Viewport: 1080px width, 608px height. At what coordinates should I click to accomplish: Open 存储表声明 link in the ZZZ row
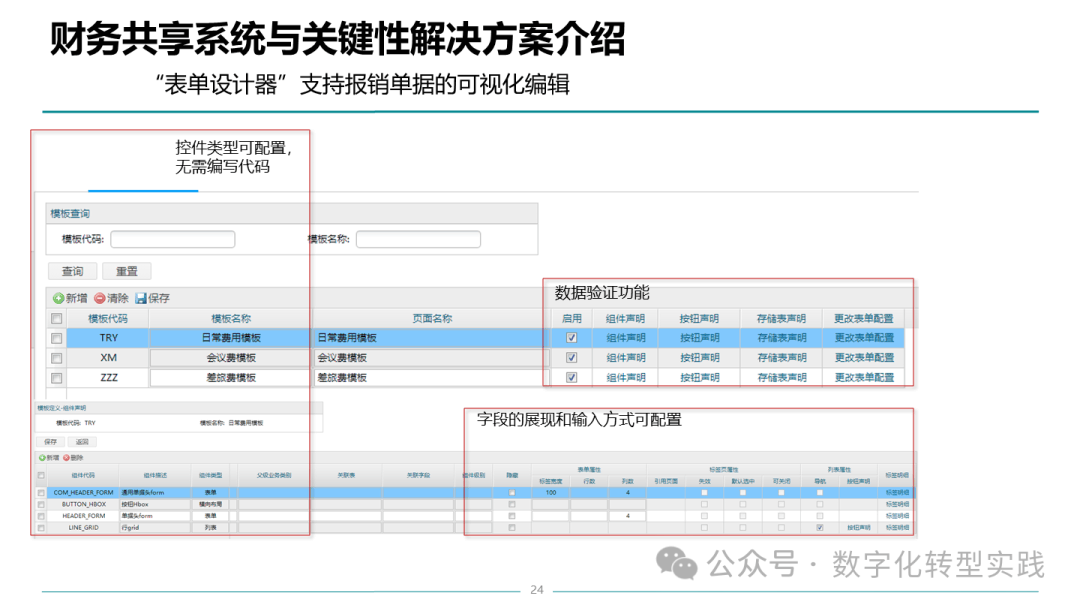pyautogui.click(x=782, y=378)
